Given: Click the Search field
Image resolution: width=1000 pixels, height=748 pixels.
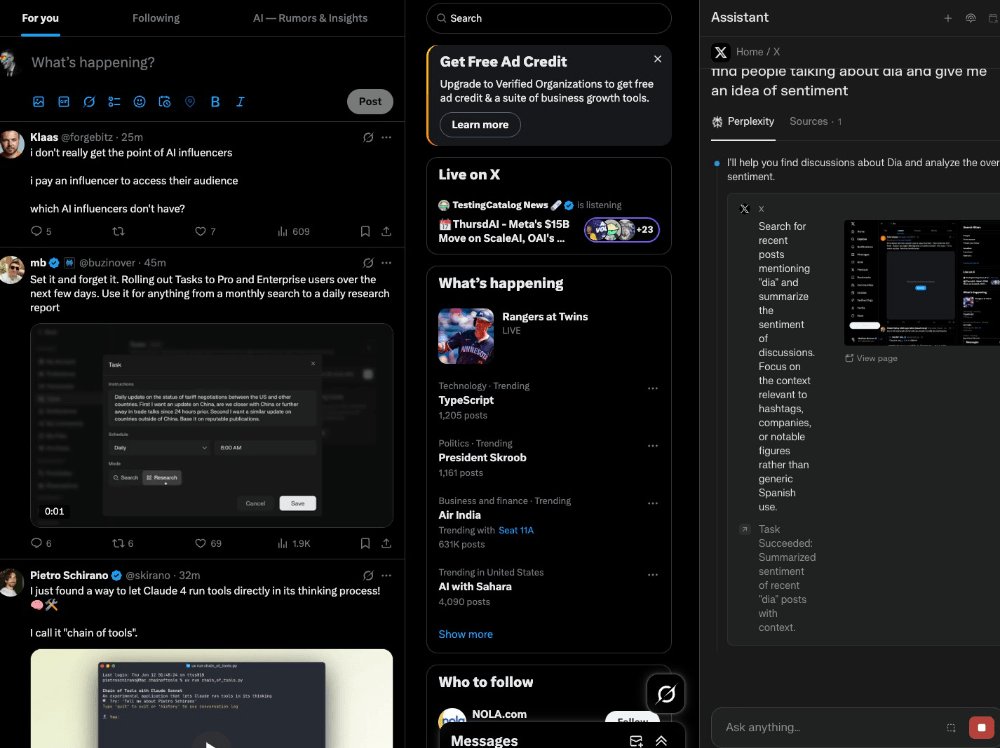Looking at the screenshot, I should pyautogui.click(x=548, y=18).
